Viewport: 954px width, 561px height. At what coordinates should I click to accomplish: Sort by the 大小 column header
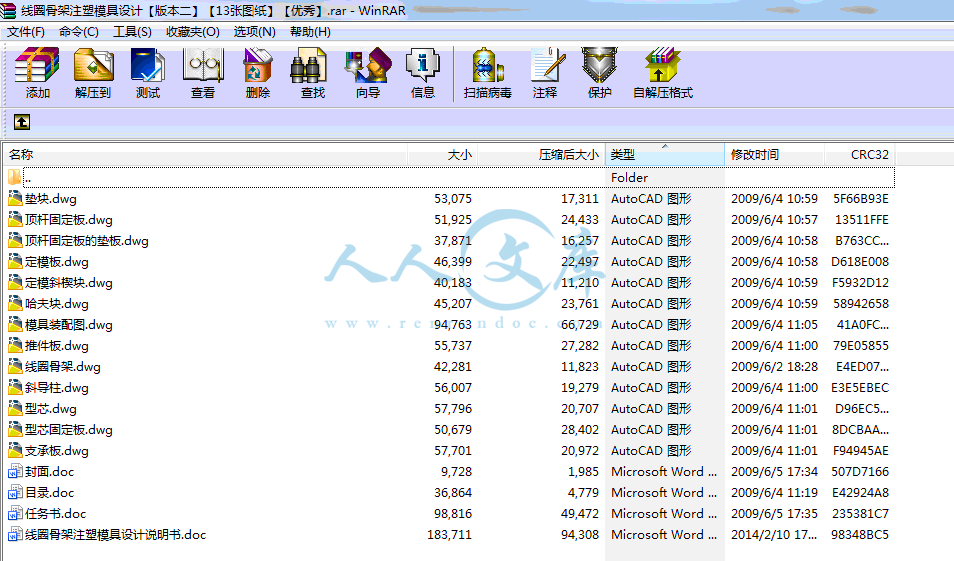(x=443, y=155)
